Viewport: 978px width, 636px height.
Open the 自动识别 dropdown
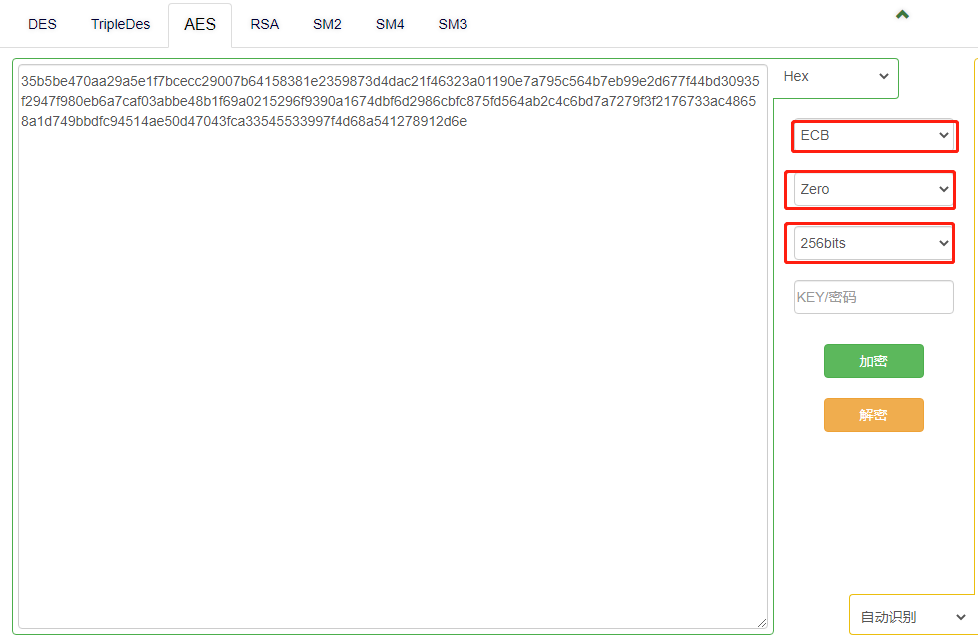point(912,617)
